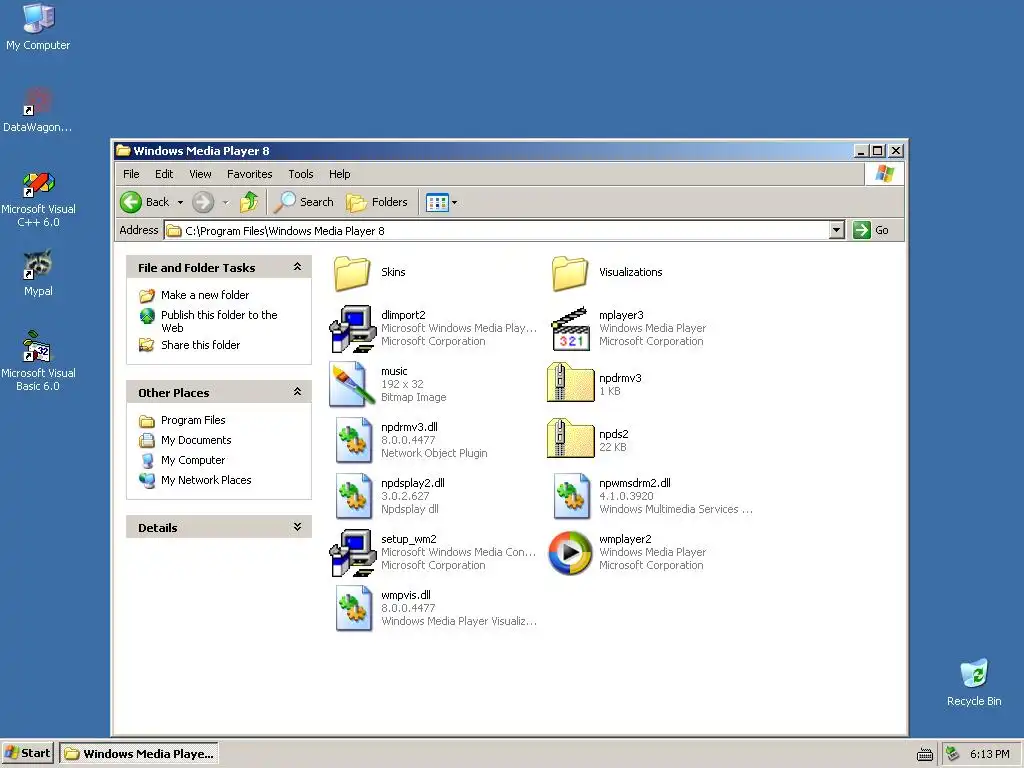Select the npds2 zipped folder icon
Image resolution: width=1024 pixels, height=768 pixels.
570,439
